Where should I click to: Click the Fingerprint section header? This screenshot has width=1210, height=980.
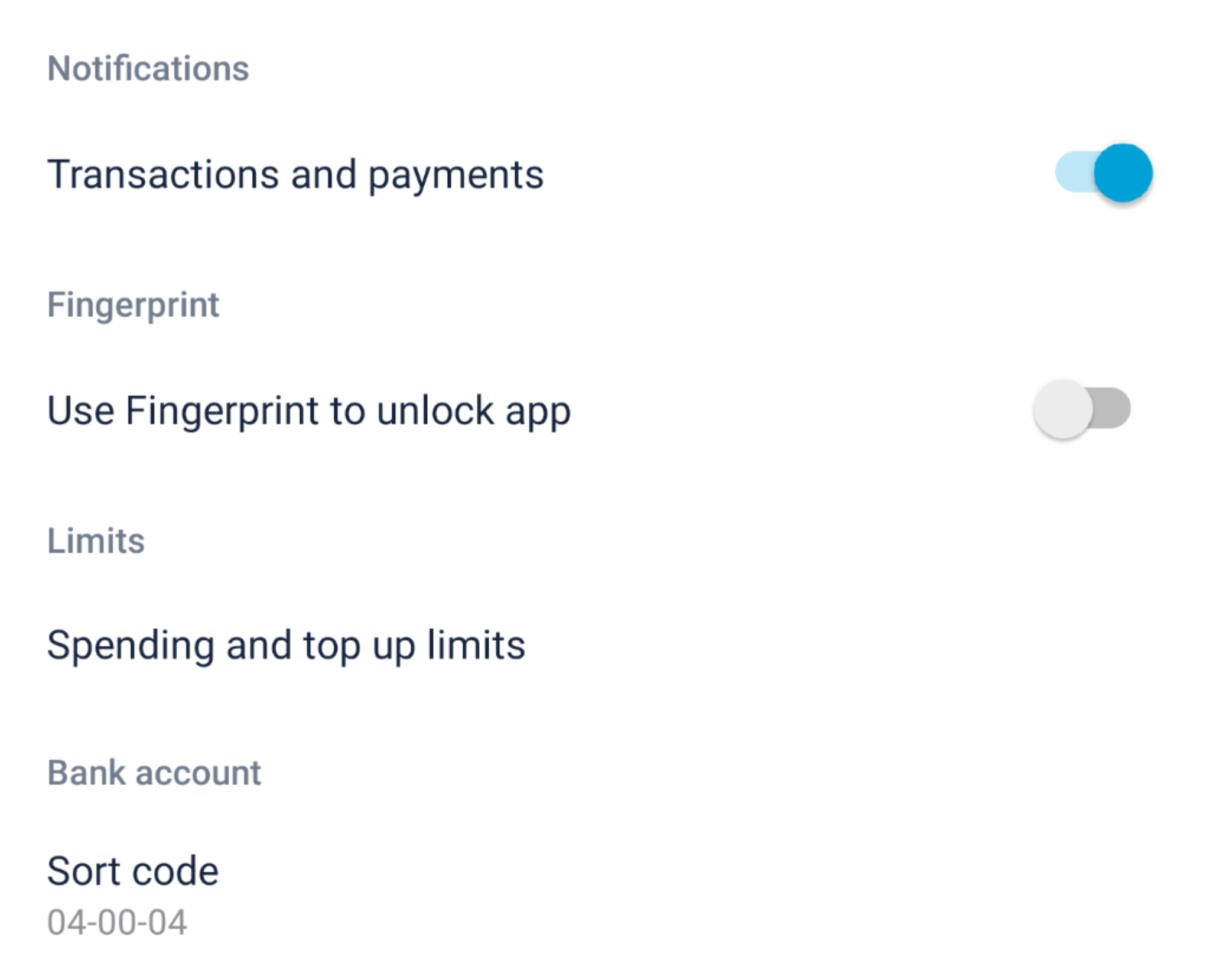(133, 305)
